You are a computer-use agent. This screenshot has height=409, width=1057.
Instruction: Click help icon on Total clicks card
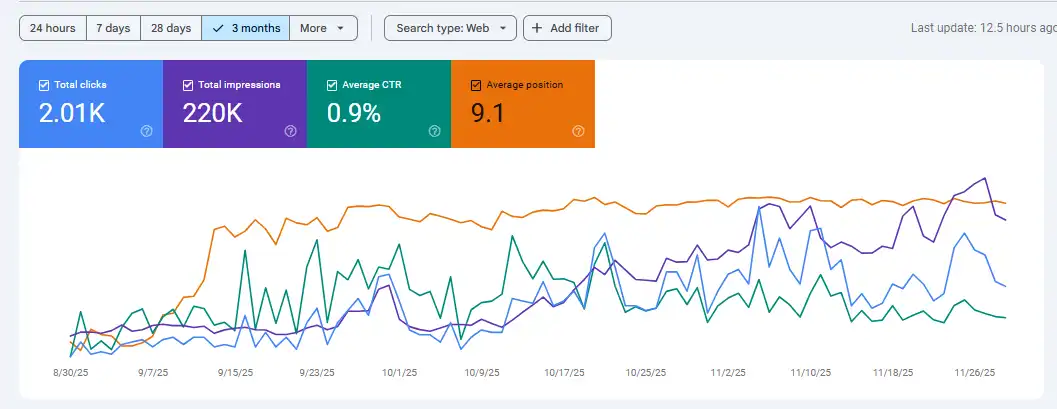coord(147,131)
